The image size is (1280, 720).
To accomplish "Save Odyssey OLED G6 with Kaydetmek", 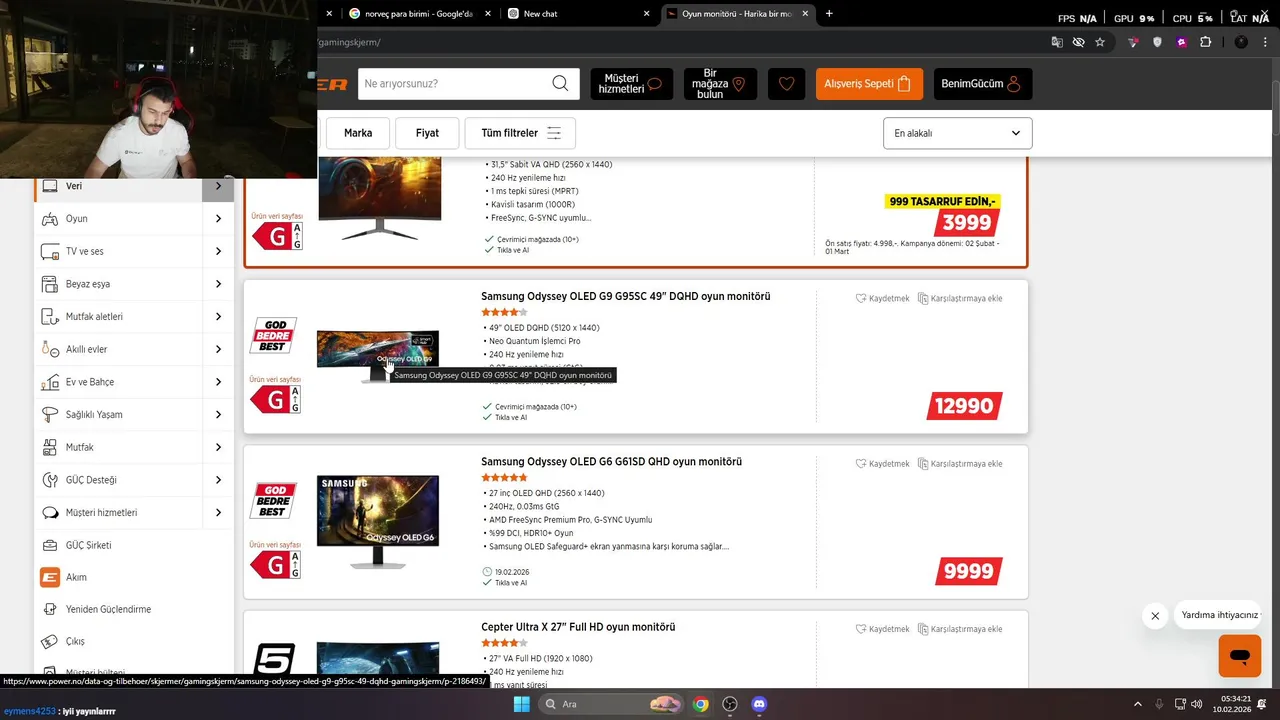I will (x=883, y=464).
